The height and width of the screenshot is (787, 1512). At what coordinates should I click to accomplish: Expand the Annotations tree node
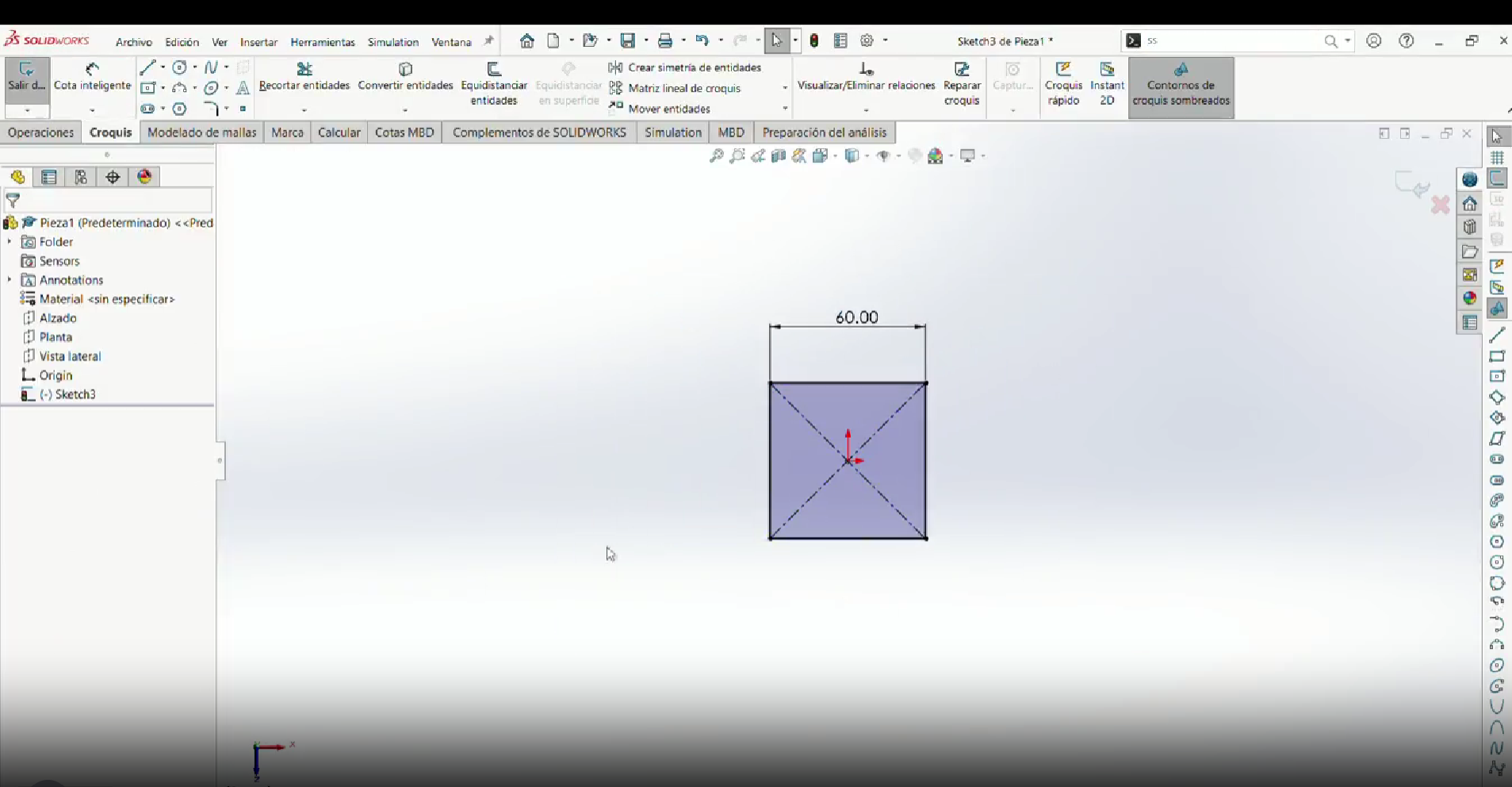pos(10,280)
